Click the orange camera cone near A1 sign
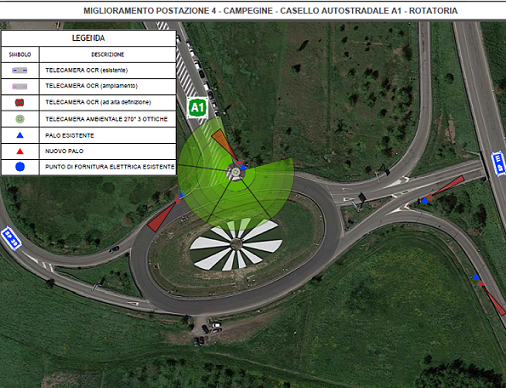Screen dimensions: 506x388 [223, 143]
